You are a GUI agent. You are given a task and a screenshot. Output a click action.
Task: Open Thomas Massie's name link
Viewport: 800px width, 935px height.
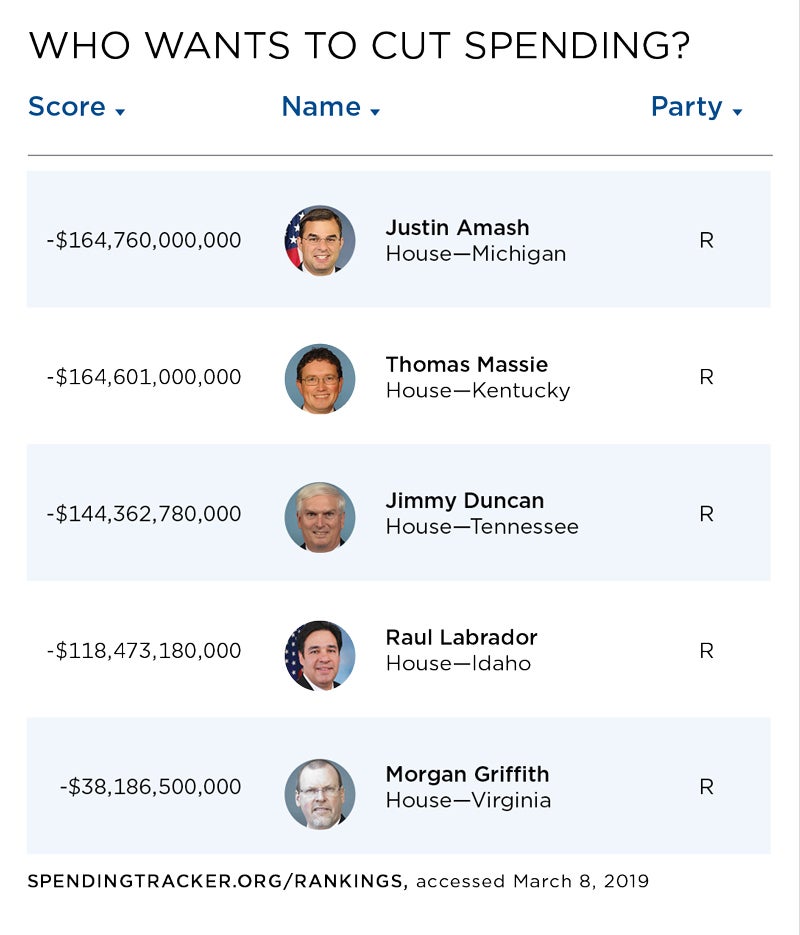pos(466,365)
